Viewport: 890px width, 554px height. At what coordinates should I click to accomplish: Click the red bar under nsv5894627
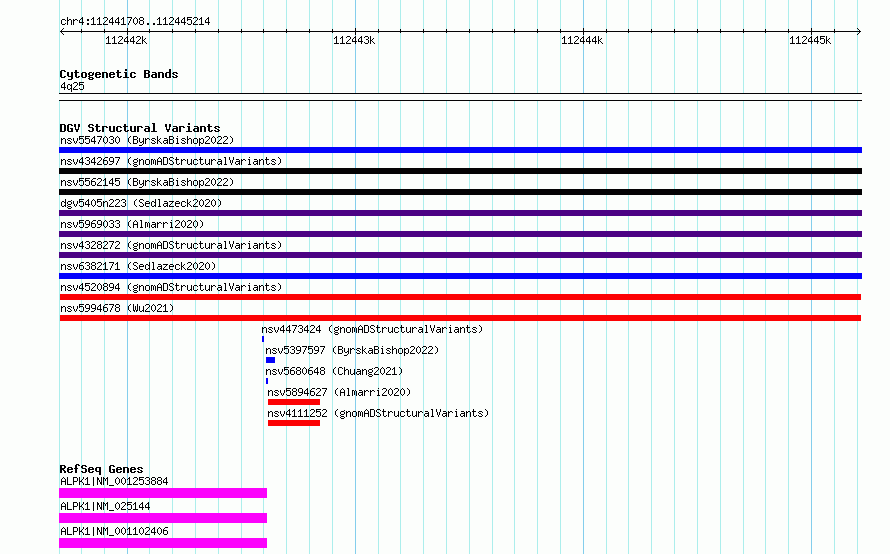coord(294,402)
